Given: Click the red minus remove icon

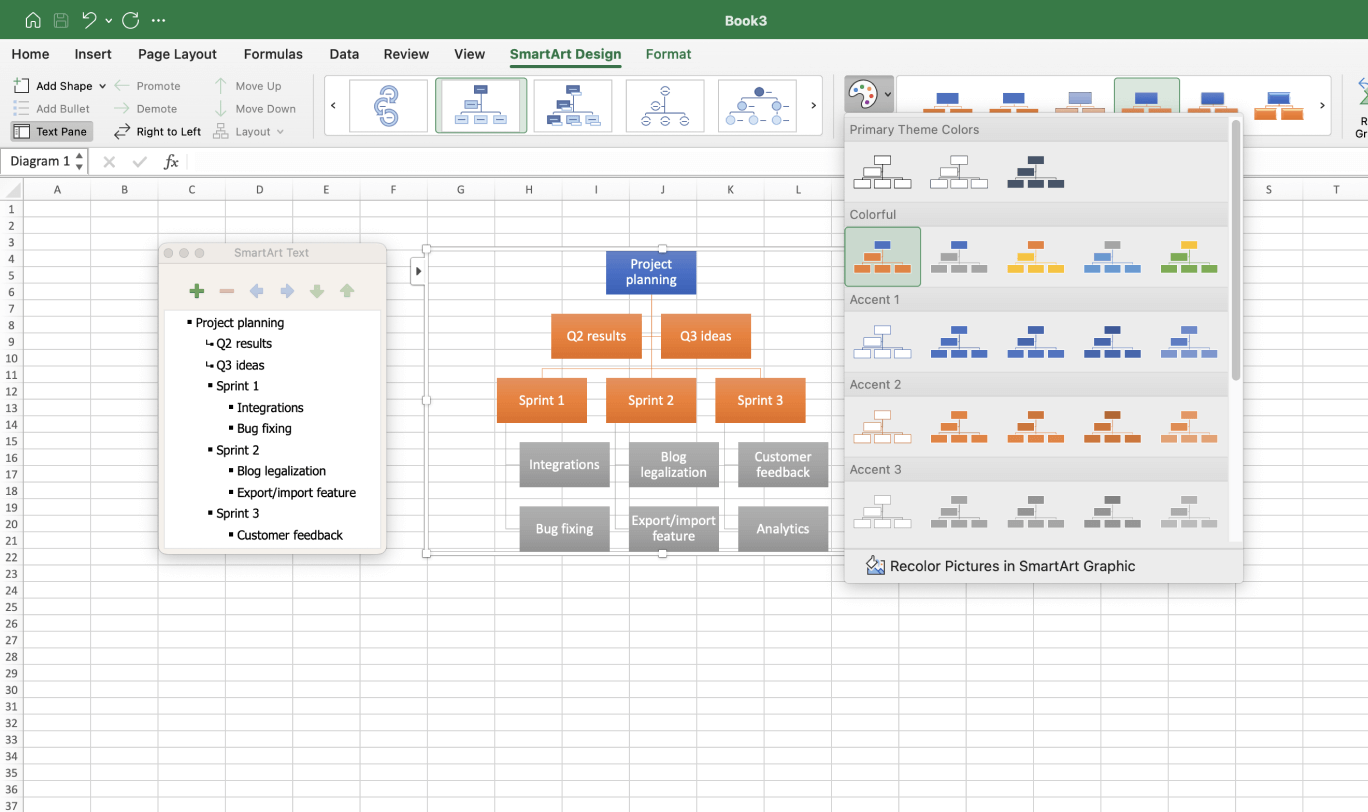Looking at the screenshot, I should tap(226, 291).
